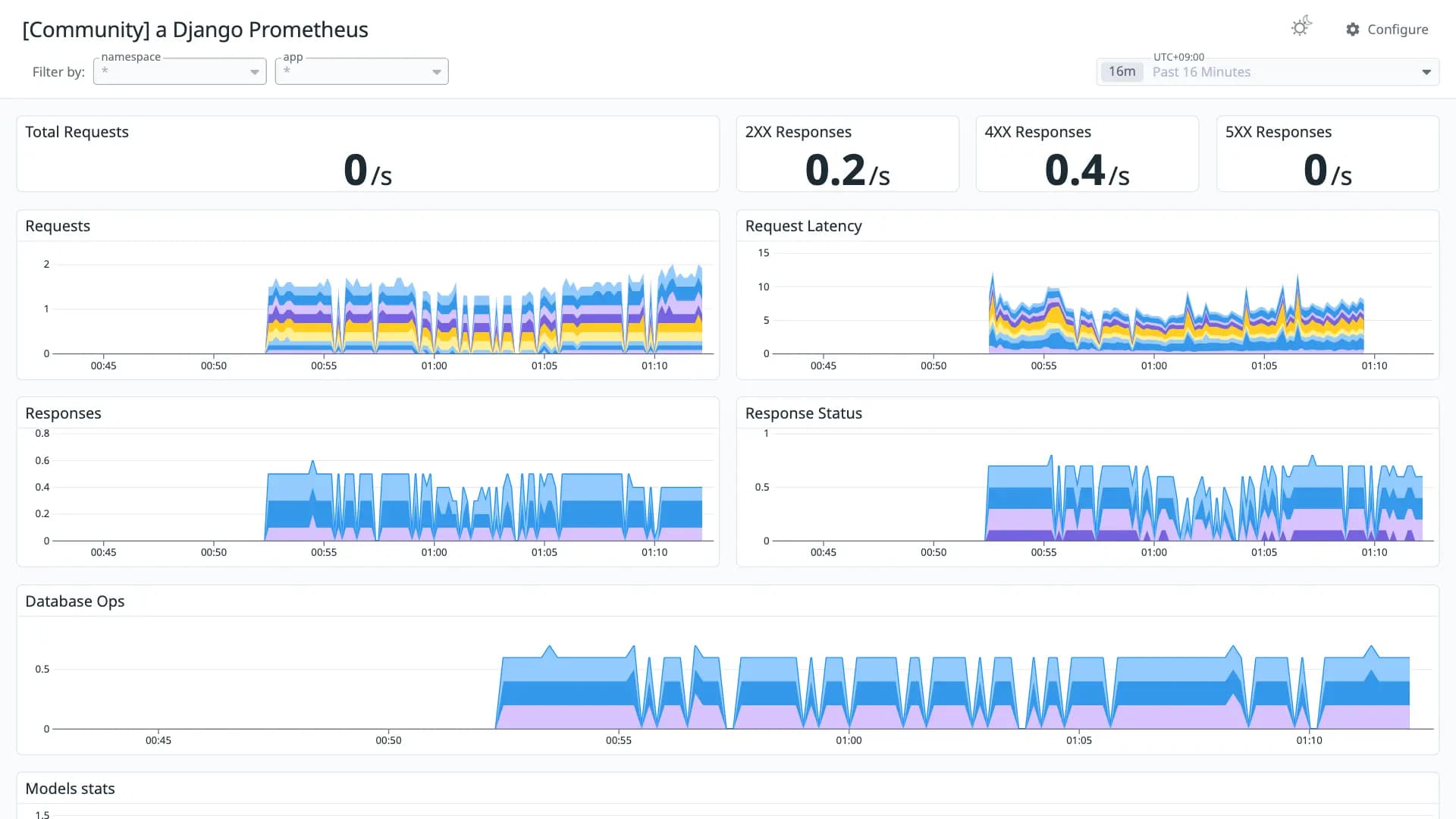
Task: Click the 0.4/s value in 4XX Responses
Action: [x=1087, y=170]
